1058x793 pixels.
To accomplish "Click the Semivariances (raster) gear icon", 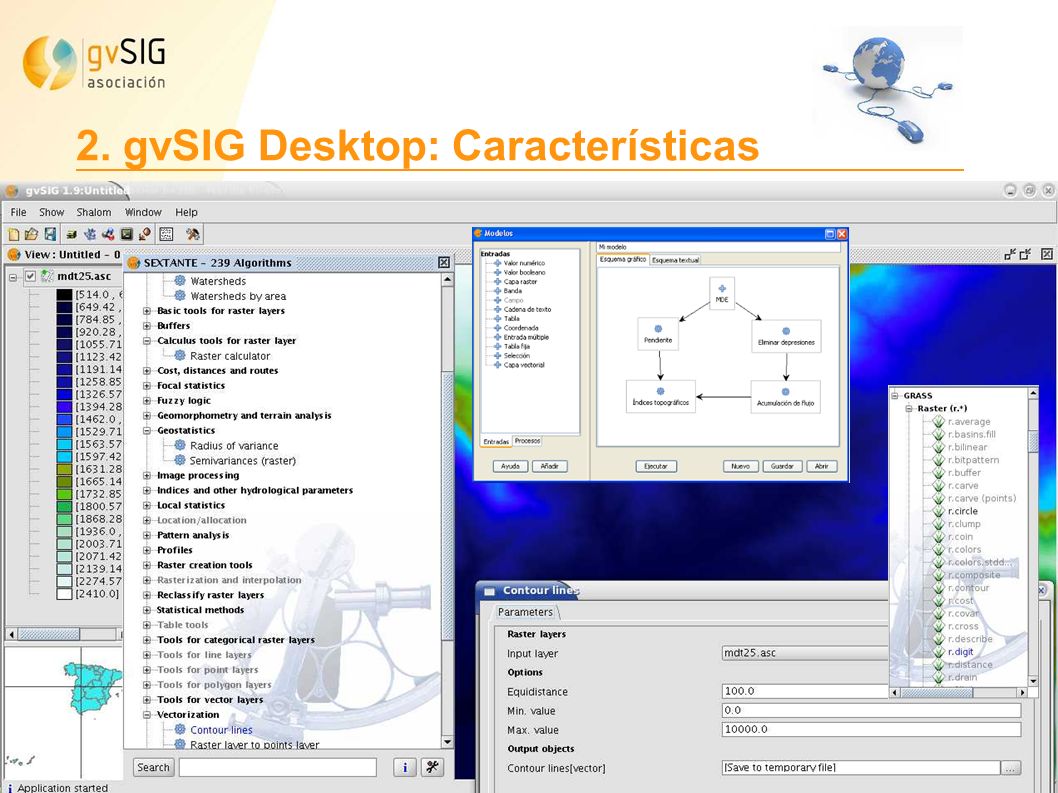I will (x=180, y=460).
